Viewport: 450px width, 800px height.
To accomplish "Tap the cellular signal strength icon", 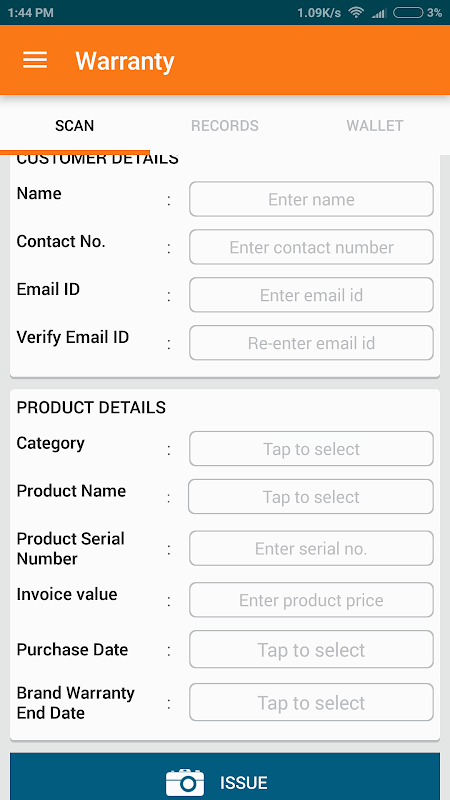I will coord(379,13).
